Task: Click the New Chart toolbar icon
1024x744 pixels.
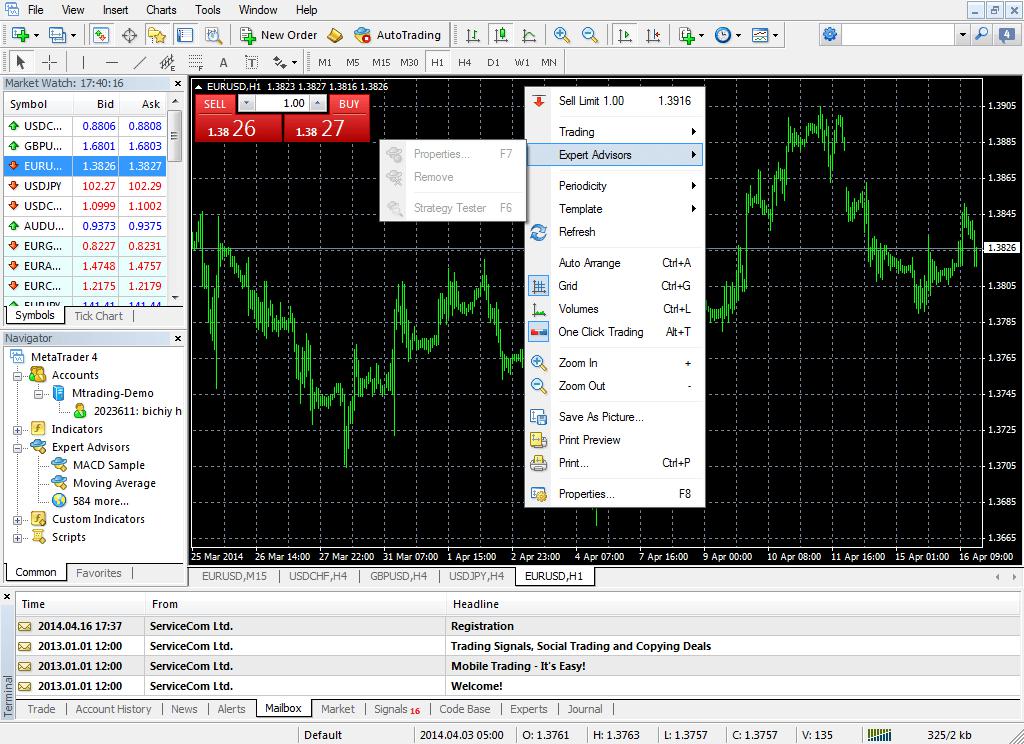Action: pyautogui.click(x=20, y=35)
